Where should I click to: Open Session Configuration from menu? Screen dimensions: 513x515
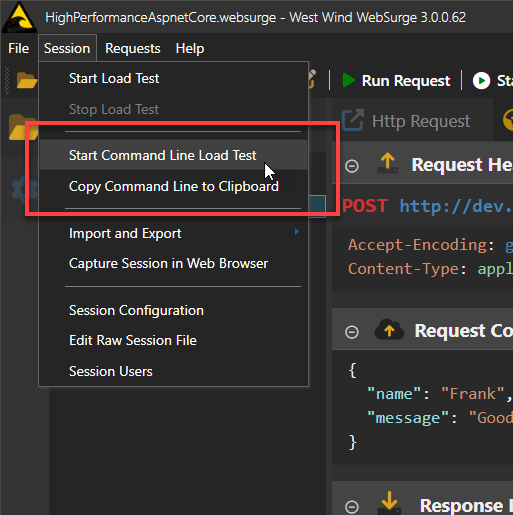pyautogui.click(x=173, y=311)
